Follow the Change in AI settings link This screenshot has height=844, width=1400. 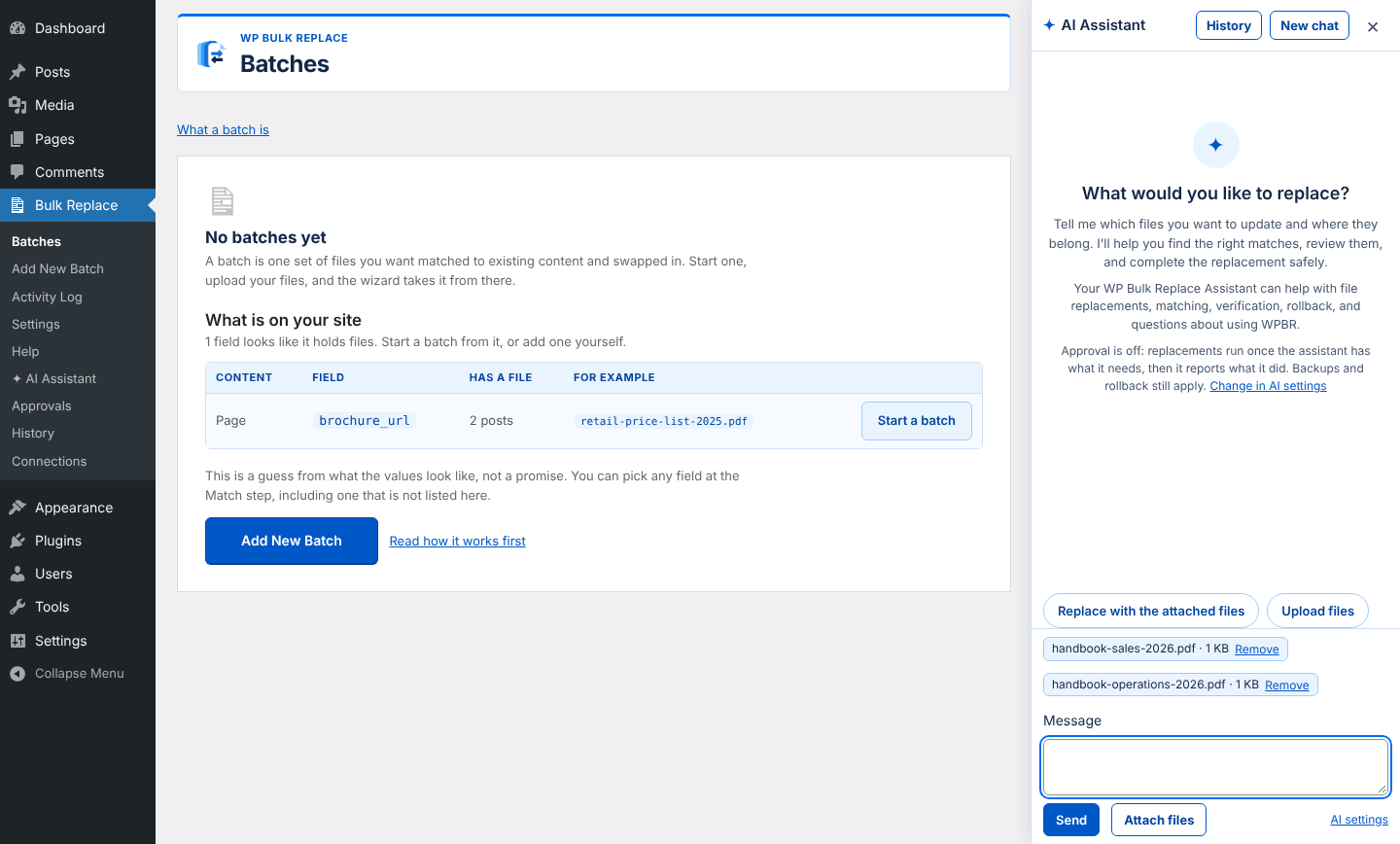click(1268, 386)
